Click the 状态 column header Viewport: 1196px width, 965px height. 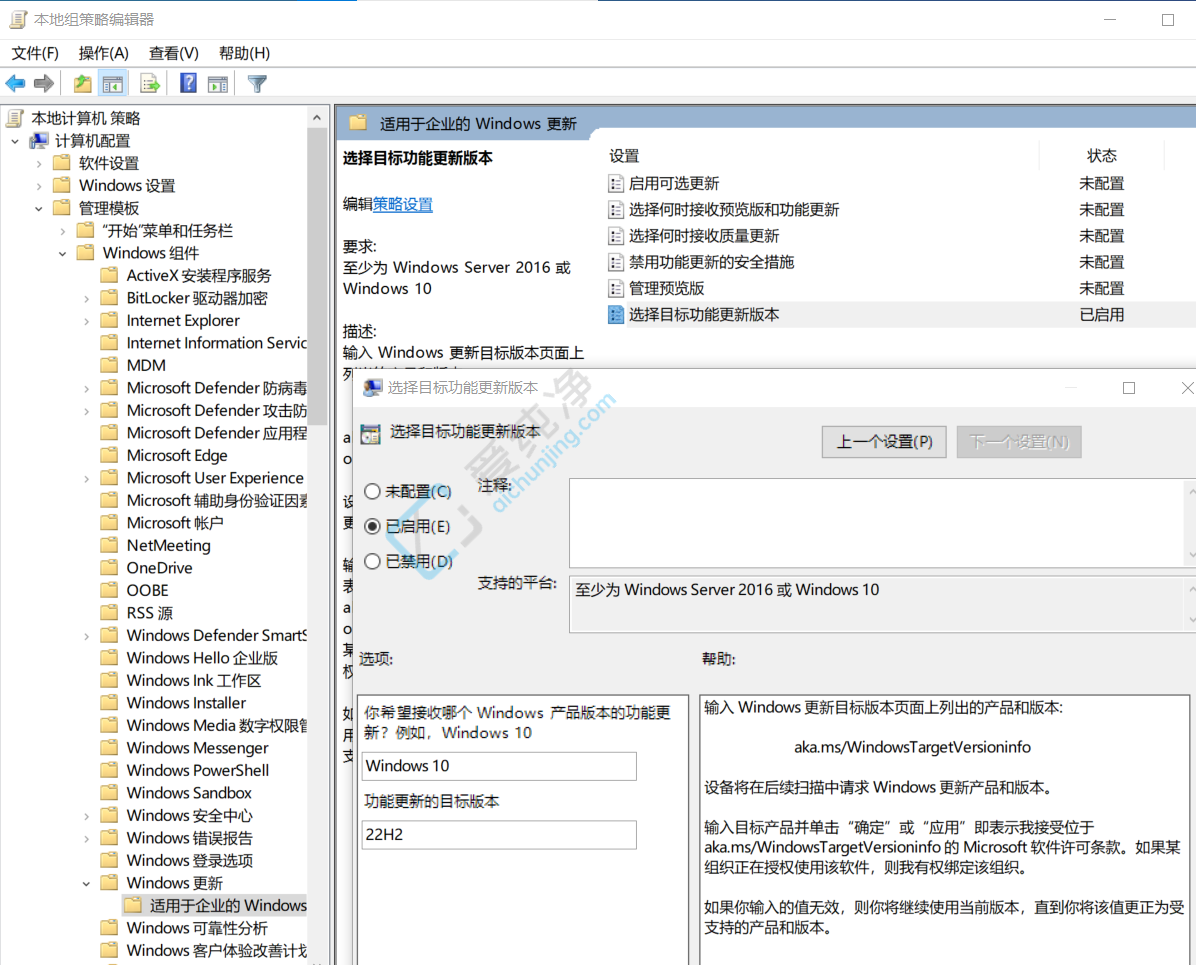pyautogui.click(x=1101, y=156)
